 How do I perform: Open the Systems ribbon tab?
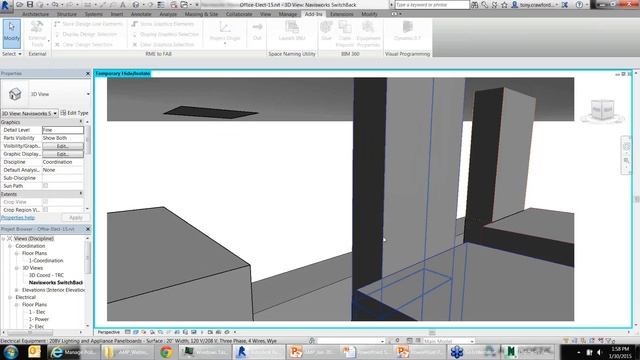click(93, 14)
